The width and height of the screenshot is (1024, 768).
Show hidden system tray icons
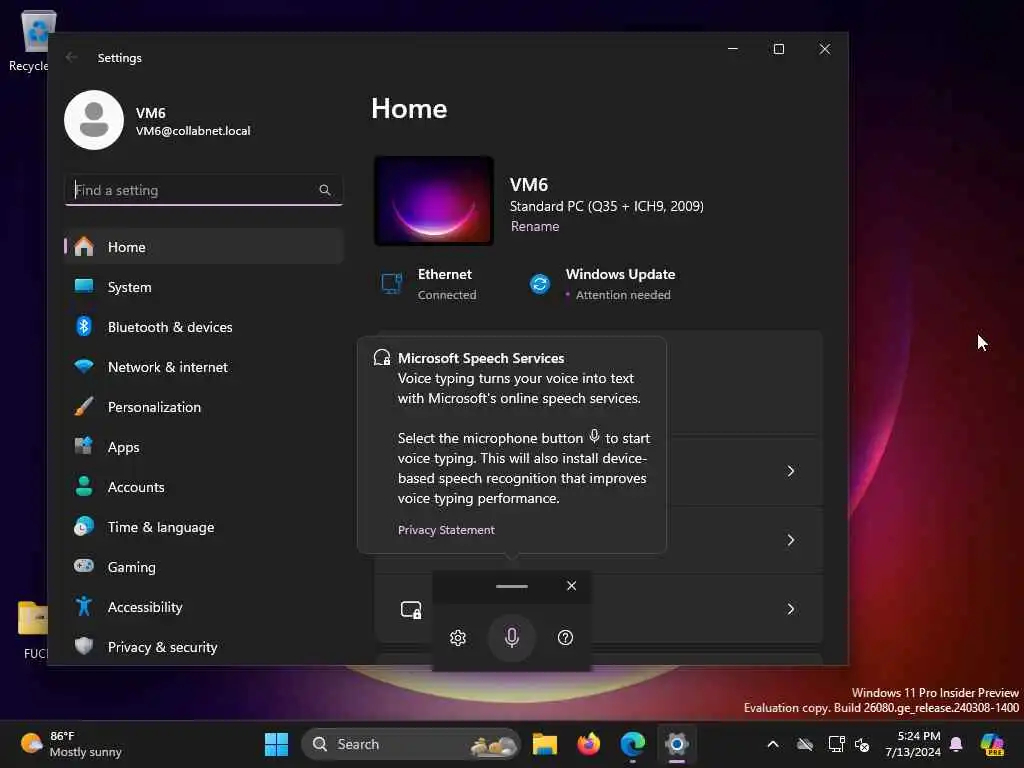tap(773, 744)
